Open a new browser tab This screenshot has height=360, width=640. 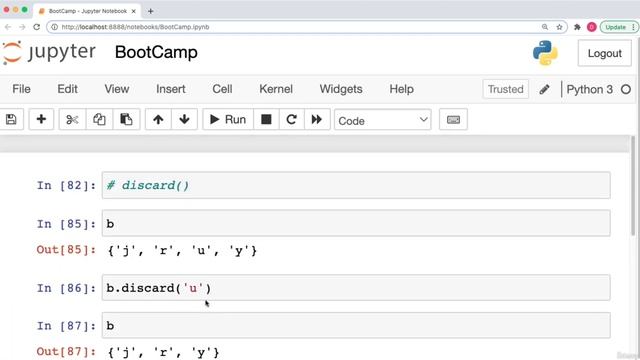tap(151, 11)
